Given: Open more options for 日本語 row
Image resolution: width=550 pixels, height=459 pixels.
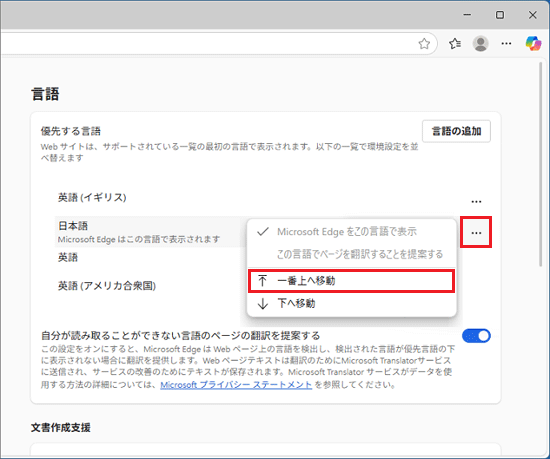Looking at the screenshot, I should pyautogui.click(x=476, y=232).
